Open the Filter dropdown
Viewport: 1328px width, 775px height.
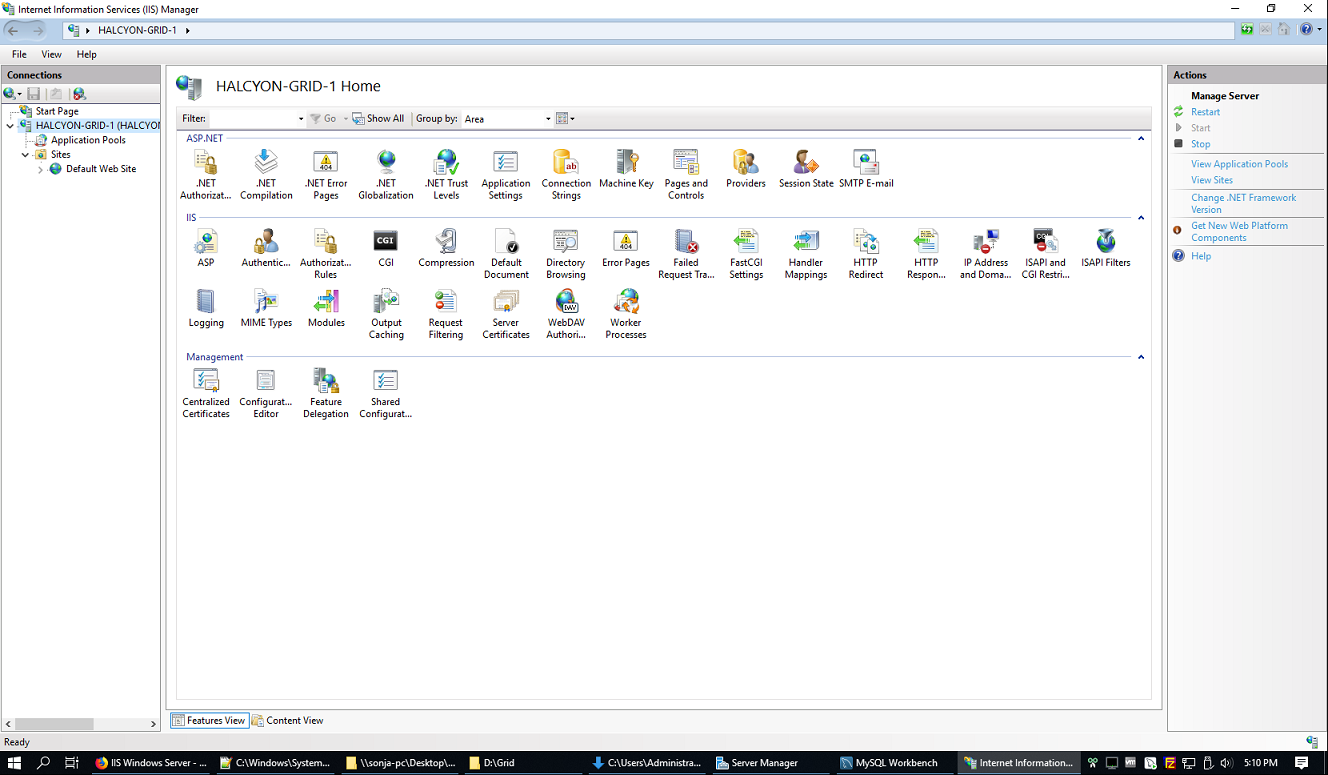click(x=301, y=119)
